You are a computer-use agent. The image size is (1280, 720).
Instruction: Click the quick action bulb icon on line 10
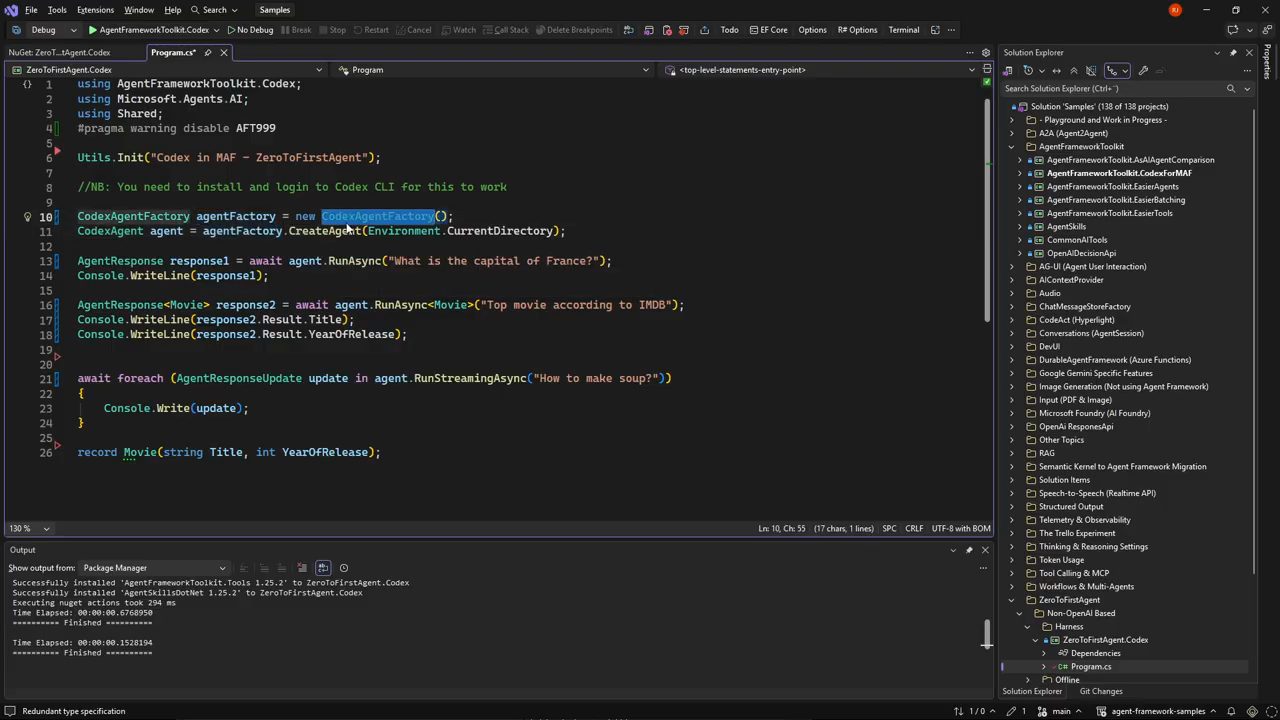(28, 216)
